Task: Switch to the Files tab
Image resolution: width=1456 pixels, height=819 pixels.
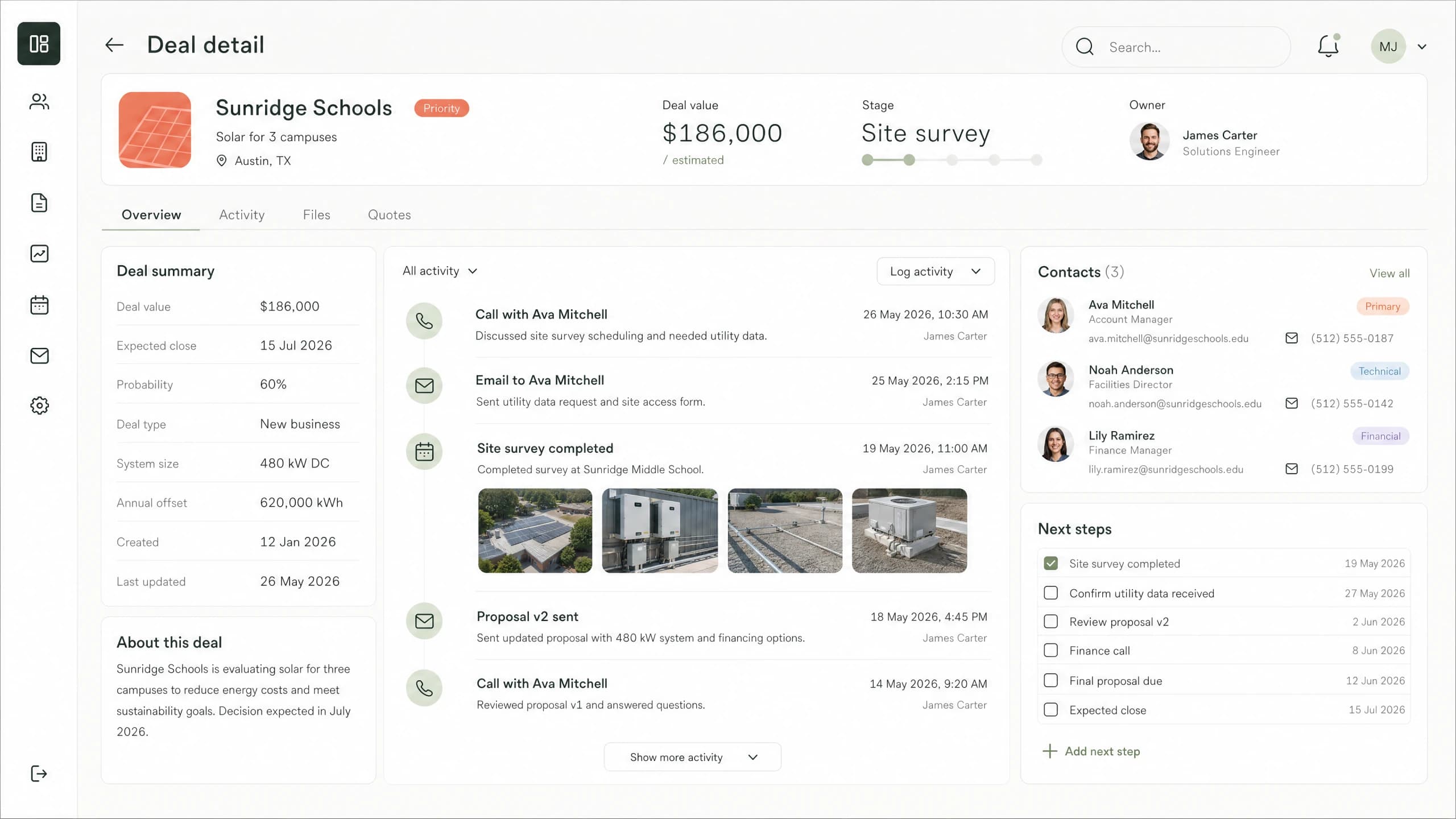Action: pos(316,214)
